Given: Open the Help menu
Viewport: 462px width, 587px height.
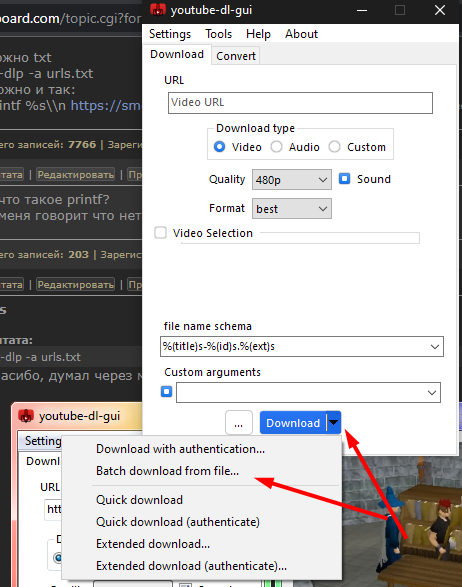Looking at the screenshot, I should pyautogui.click(x=258, y=34).
